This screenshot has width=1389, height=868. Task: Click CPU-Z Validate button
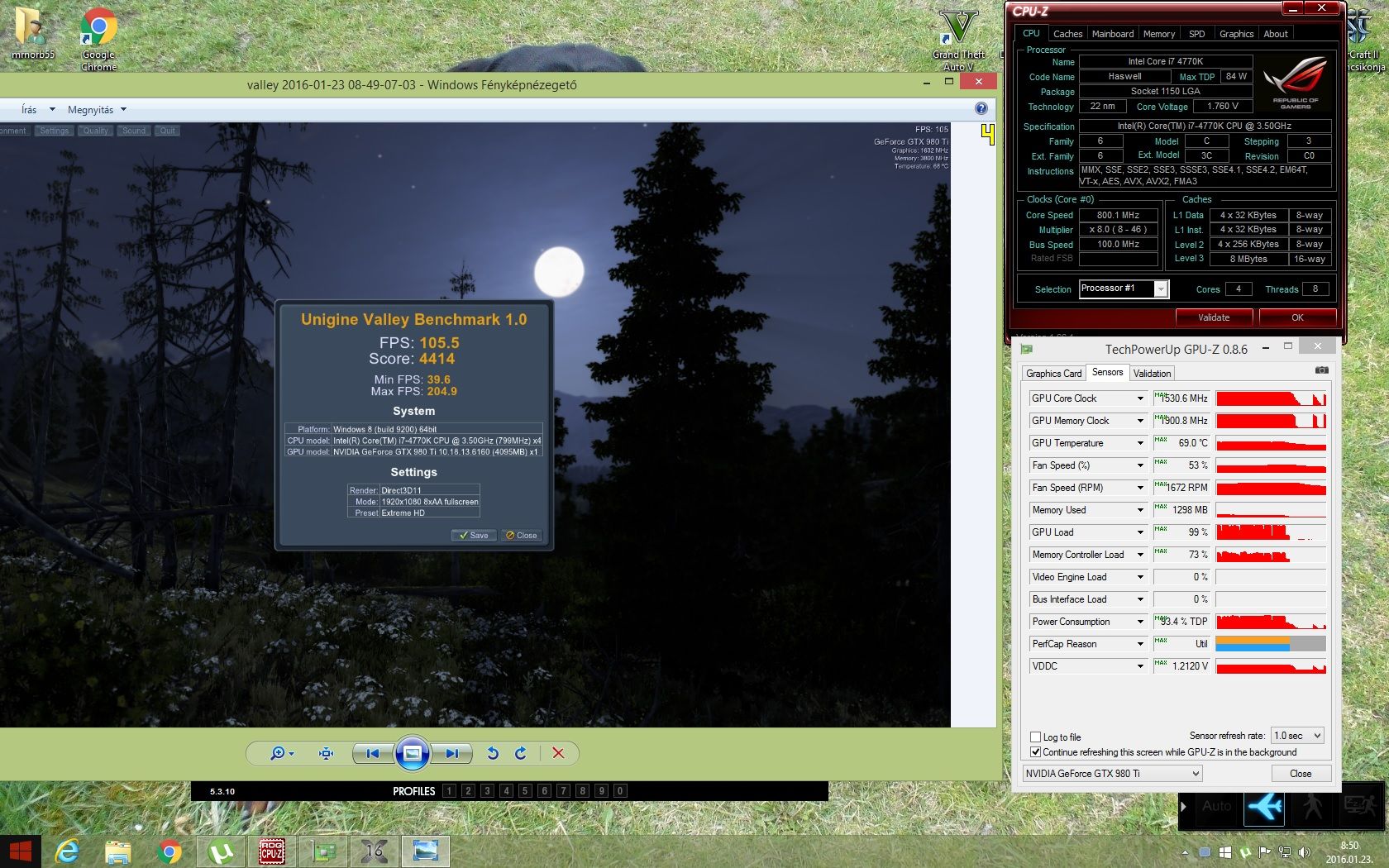pos(1214,317)
